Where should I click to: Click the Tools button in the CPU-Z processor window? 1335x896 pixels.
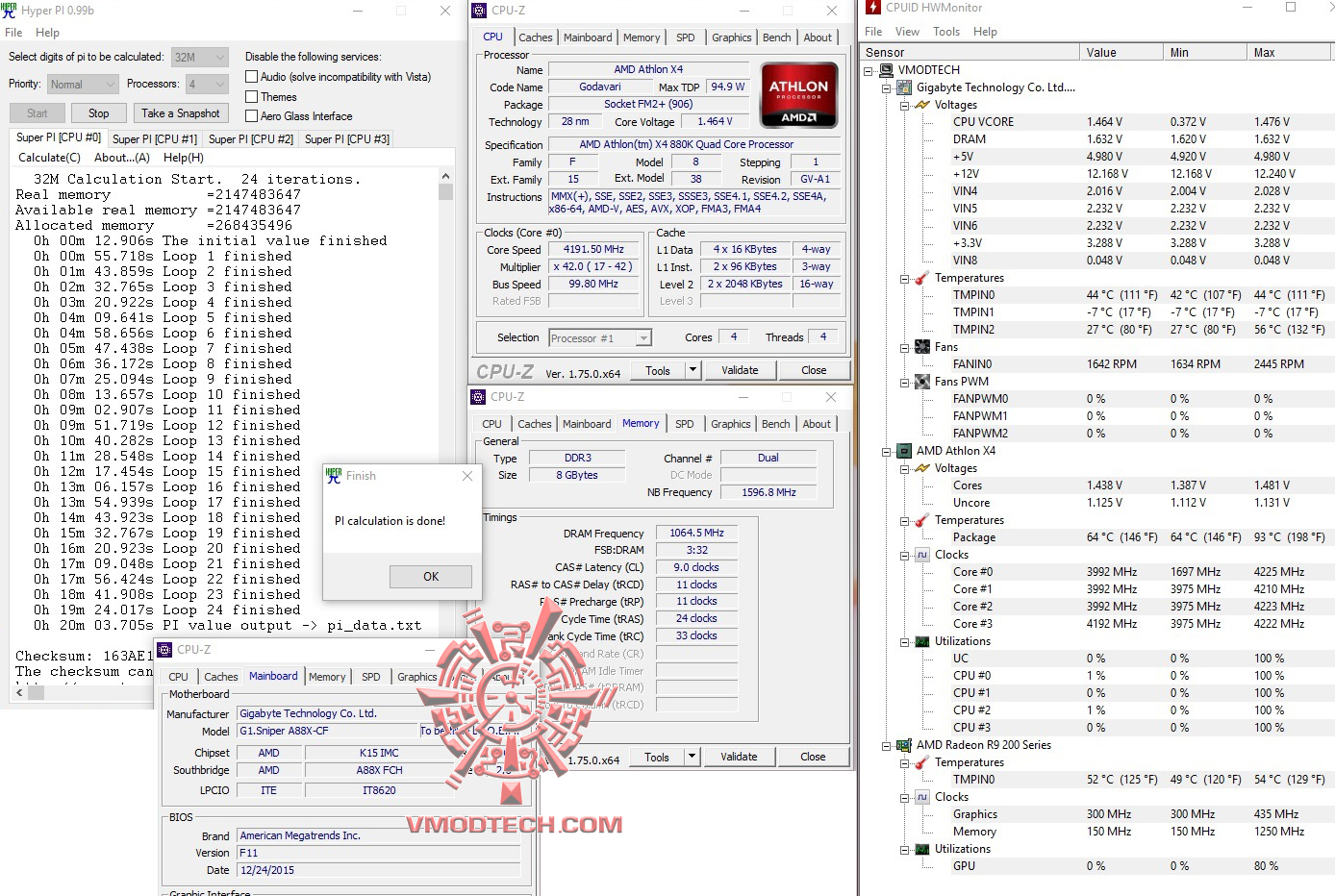click(658, 370)
